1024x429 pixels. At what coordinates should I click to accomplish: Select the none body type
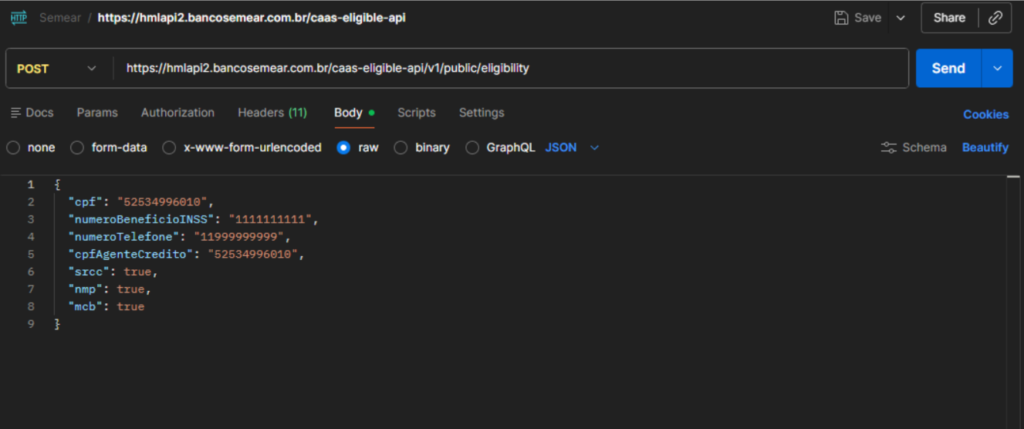coord(14,147)
